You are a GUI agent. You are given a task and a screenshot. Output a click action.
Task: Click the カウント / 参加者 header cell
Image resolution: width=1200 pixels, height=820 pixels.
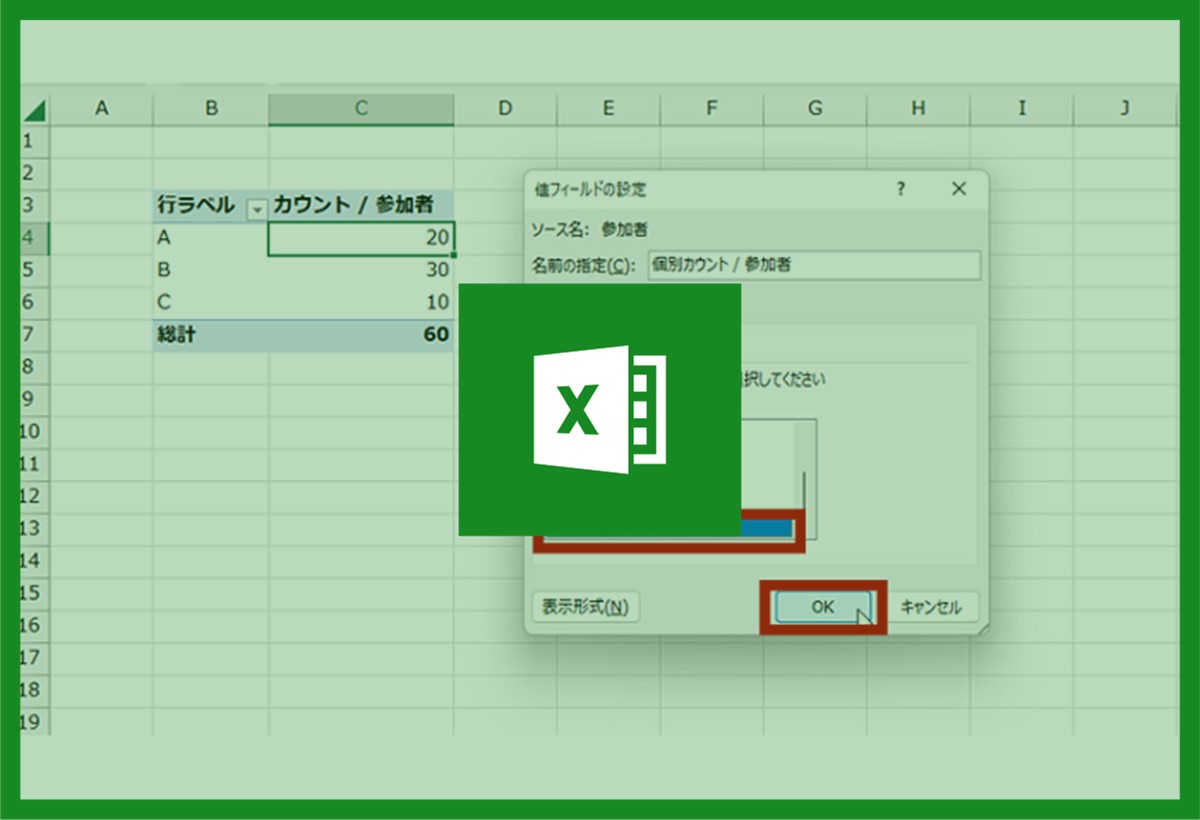point(361,205)
